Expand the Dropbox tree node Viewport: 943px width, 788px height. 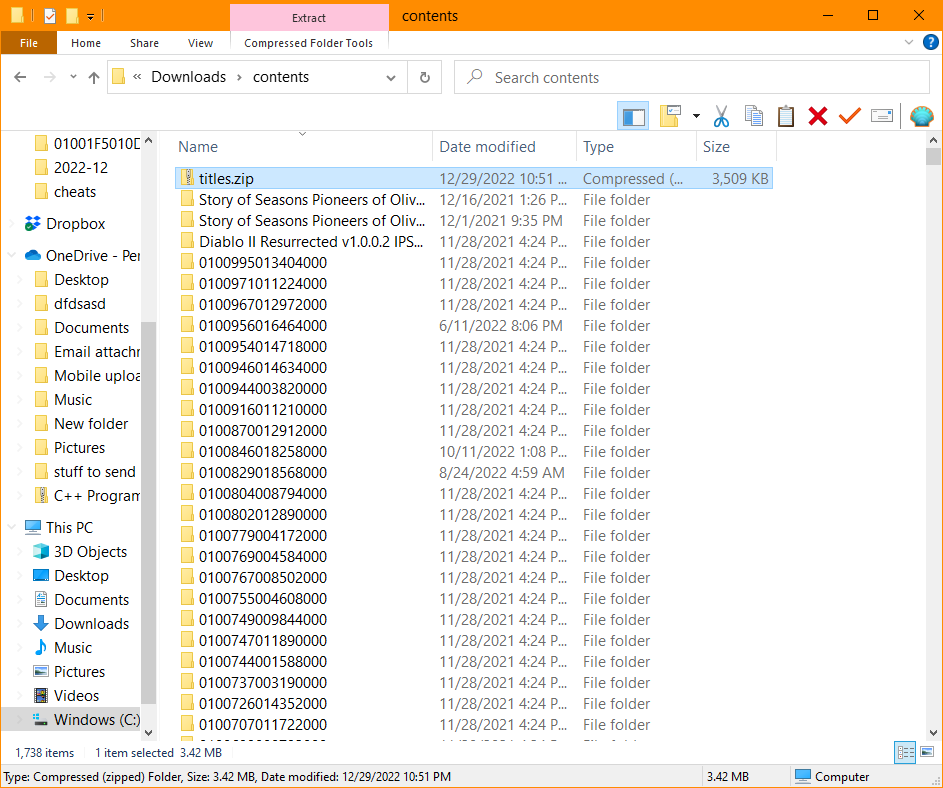point(11,224)
